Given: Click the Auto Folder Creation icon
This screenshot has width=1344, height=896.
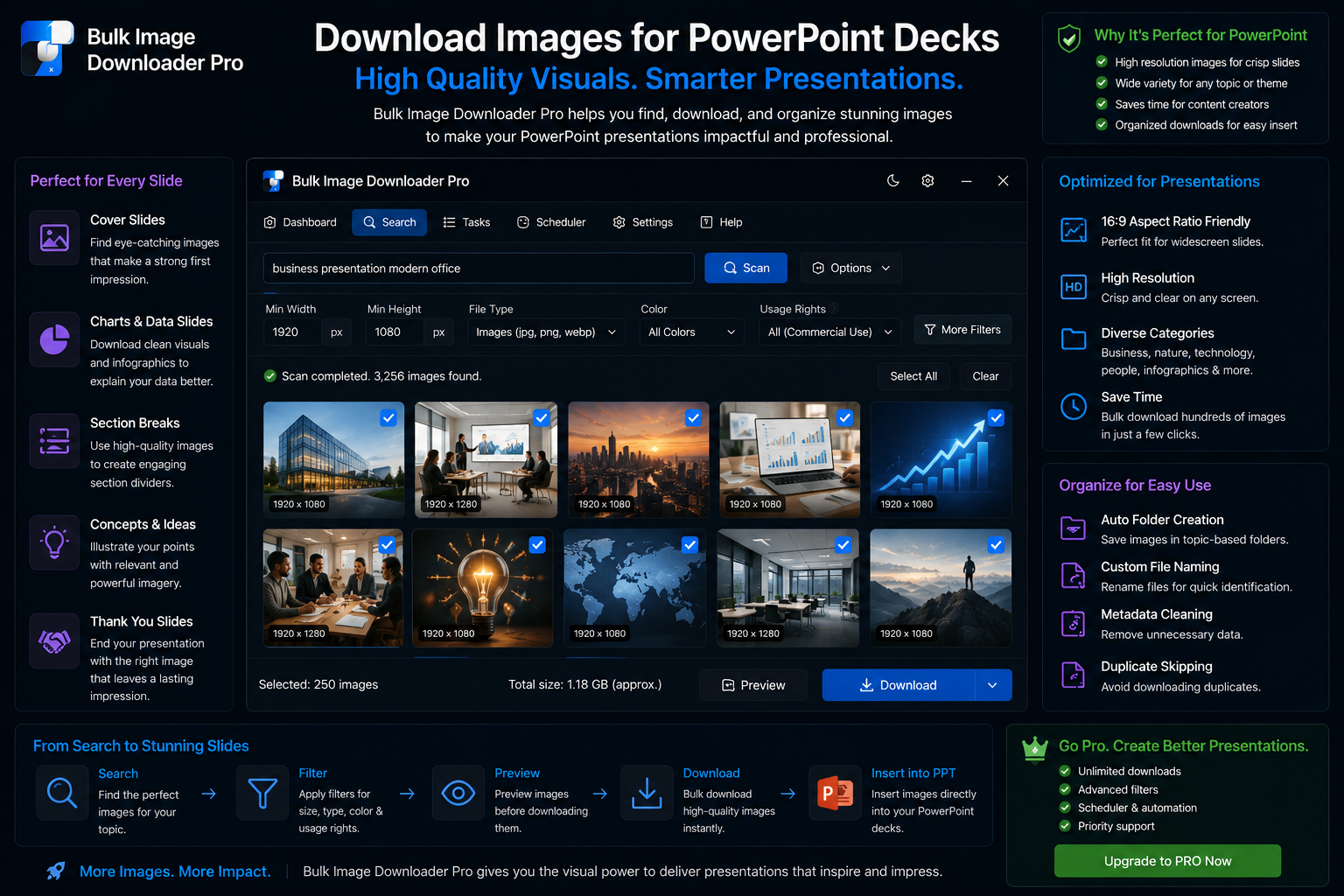Looking at the screenshot, I should point(1074,528).
